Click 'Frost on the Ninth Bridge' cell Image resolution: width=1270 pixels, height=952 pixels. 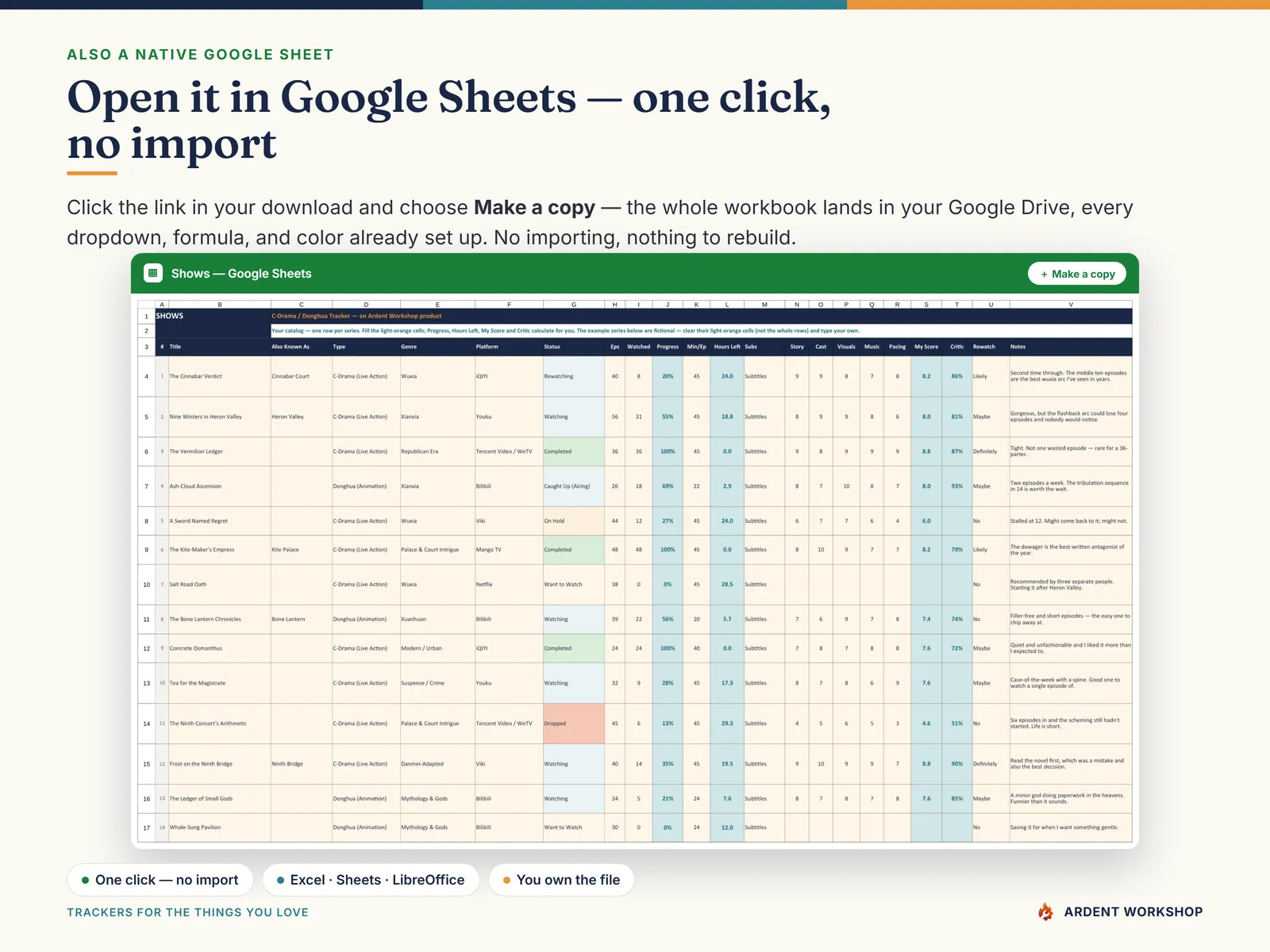click(220, 764)
